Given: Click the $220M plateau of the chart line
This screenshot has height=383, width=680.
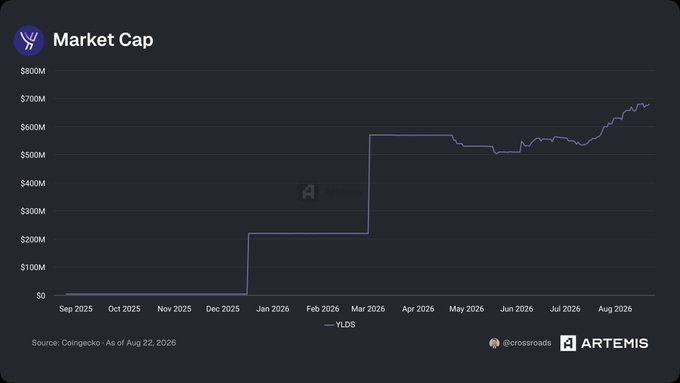Looking at the screenshot, I should 308,233.
